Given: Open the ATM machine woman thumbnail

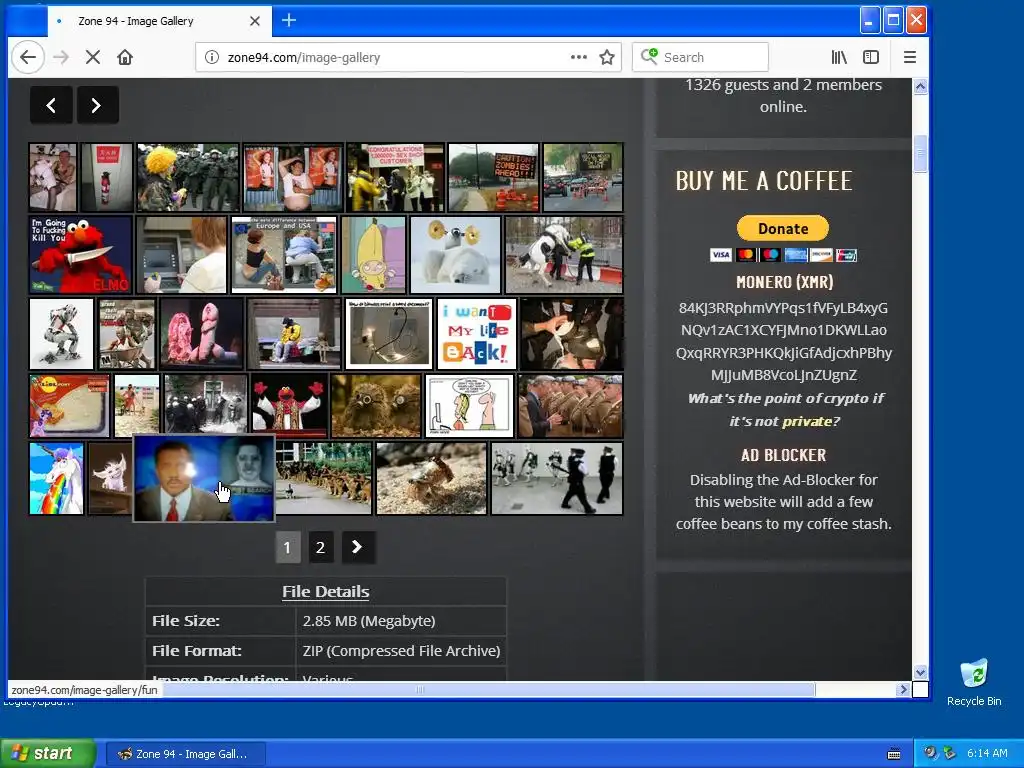Looking at the screenshot, I should click(182, 255).
